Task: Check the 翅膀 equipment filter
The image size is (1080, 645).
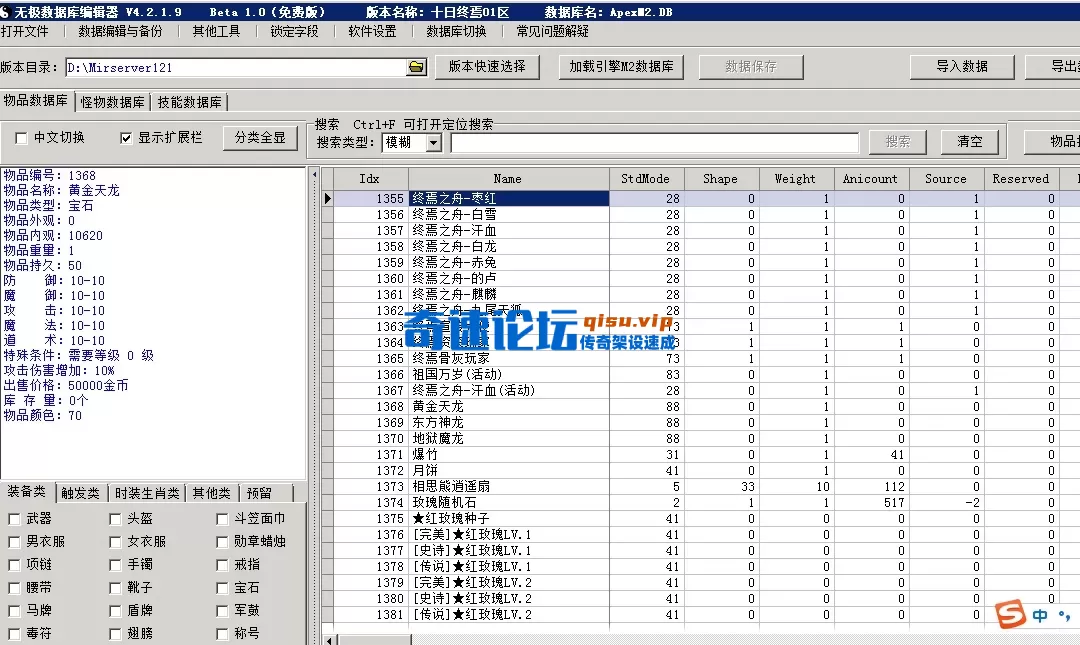Action: pos(114,632)
